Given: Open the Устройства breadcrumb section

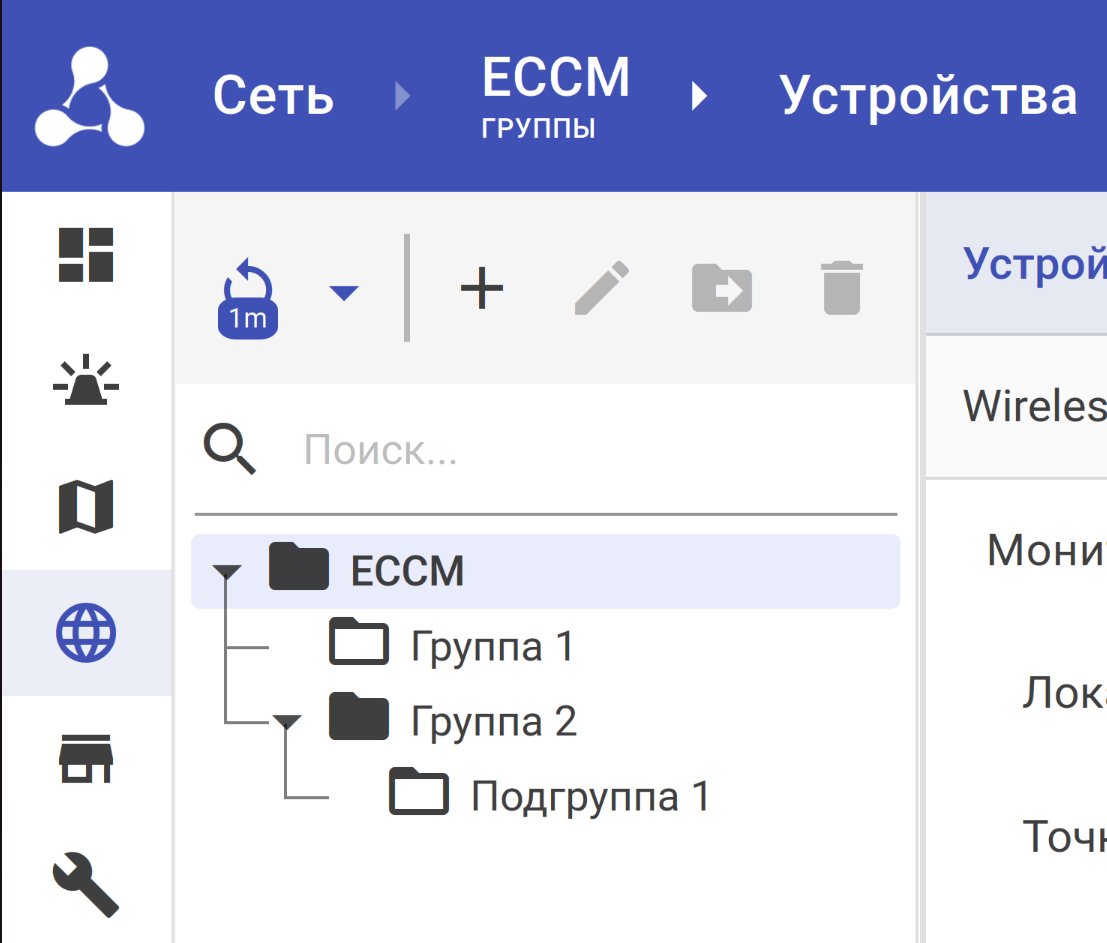Looking at the screenshot, I should coord(928,97).
